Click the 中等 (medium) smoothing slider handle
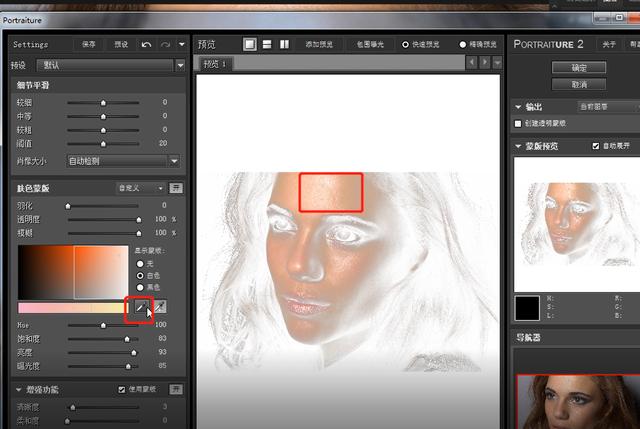The width and height of the screenshot is (640, 429). [103, 116]
